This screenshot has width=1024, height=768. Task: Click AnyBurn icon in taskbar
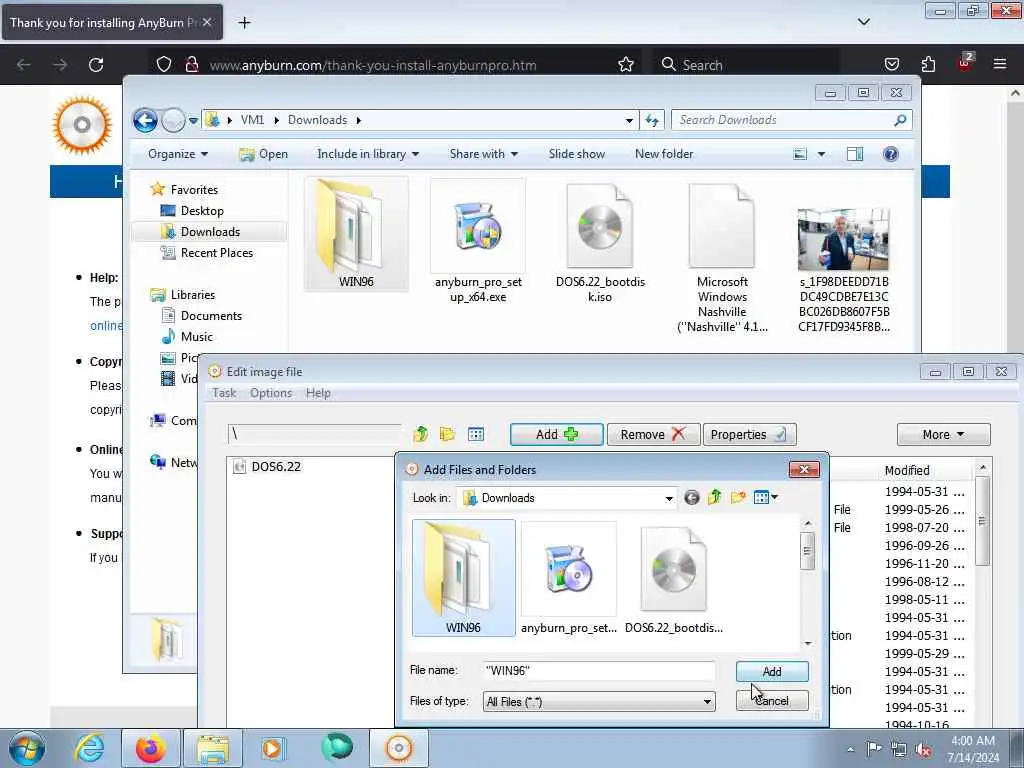coord(399,748)
